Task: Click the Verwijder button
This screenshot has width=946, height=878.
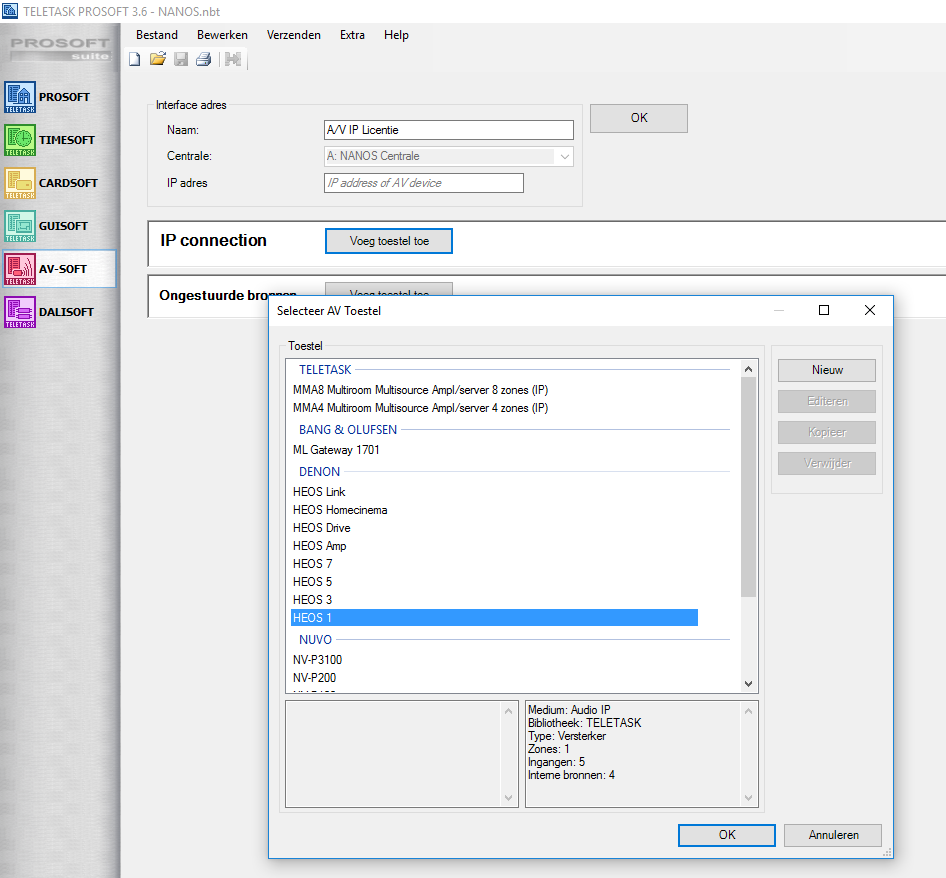Action: (827, 463)
